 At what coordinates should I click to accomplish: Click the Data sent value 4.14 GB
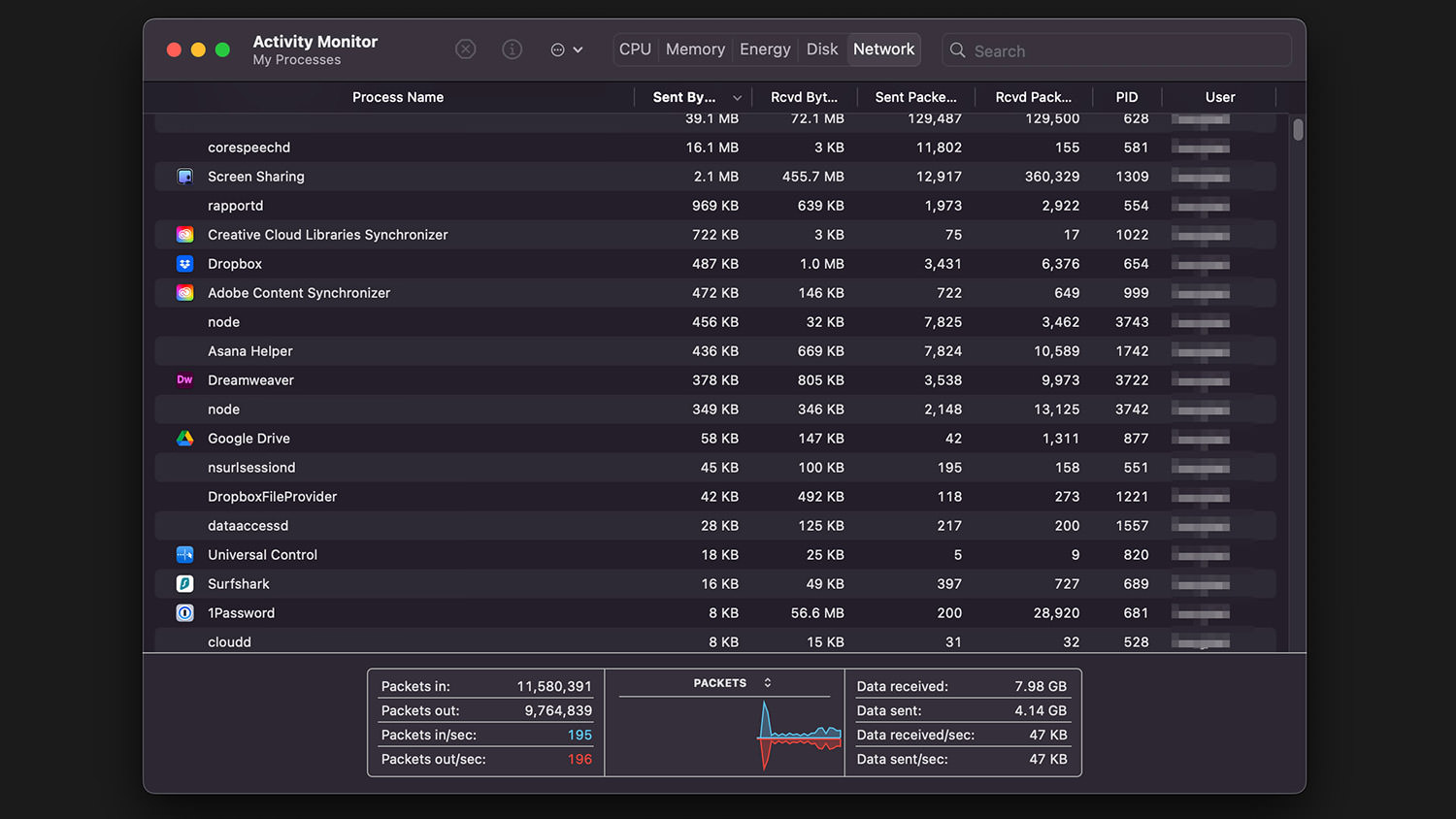pos(1042,710)
